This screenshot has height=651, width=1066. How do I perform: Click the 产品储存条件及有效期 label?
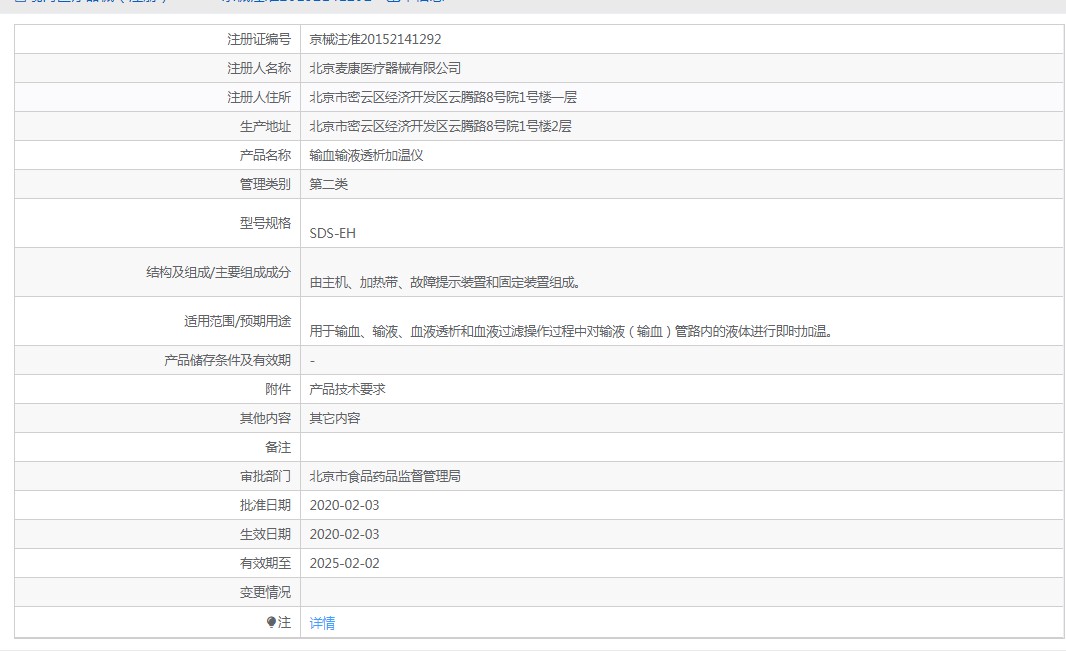pos(228,360)
